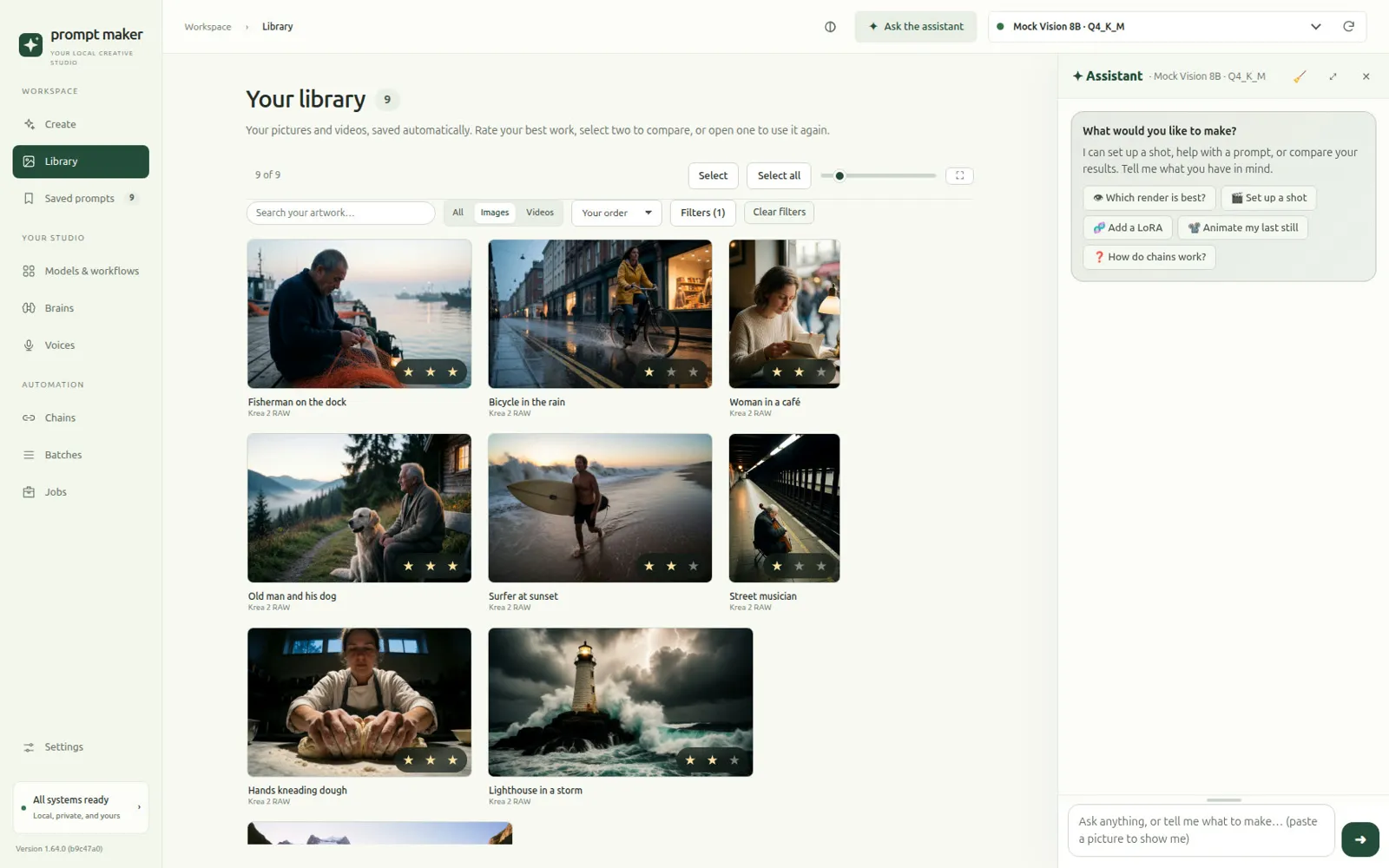Go to Models & workflows
The height and width of the screenshot is (868, 1389).
click(x=81, y=271)
